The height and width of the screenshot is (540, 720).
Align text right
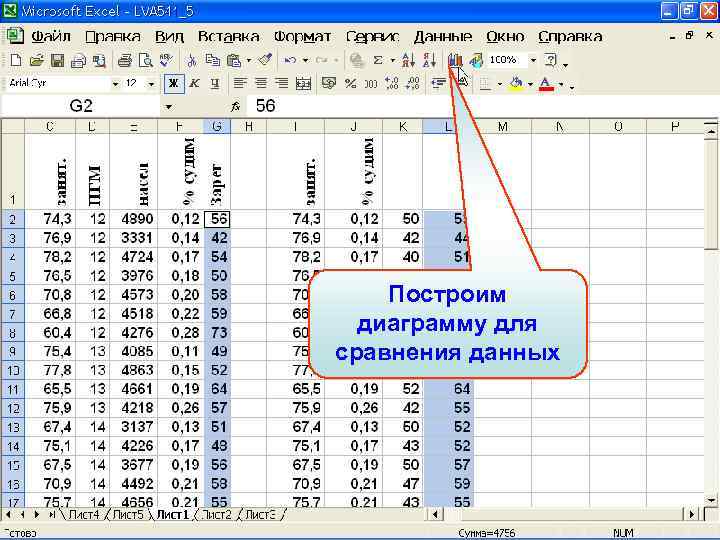pyautogui.click(x=281, y=83)
